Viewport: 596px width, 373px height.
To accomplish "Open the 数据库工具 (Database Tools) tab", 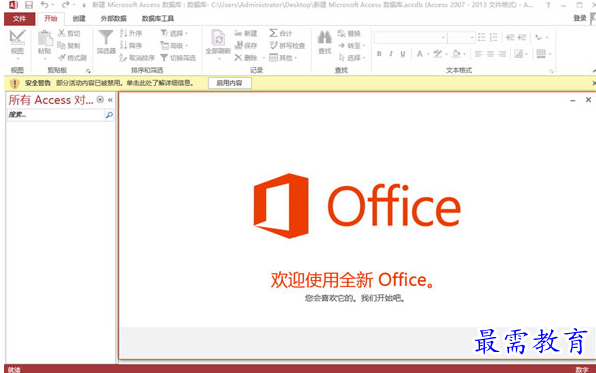I will click(158, 19).
